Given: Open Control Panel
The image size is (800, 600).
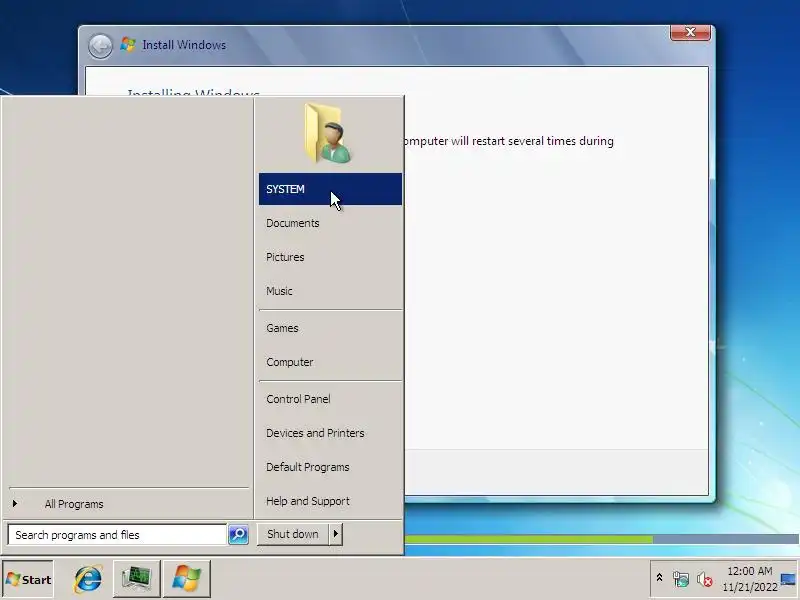Looking at the screenshot, I should (330, 399).
